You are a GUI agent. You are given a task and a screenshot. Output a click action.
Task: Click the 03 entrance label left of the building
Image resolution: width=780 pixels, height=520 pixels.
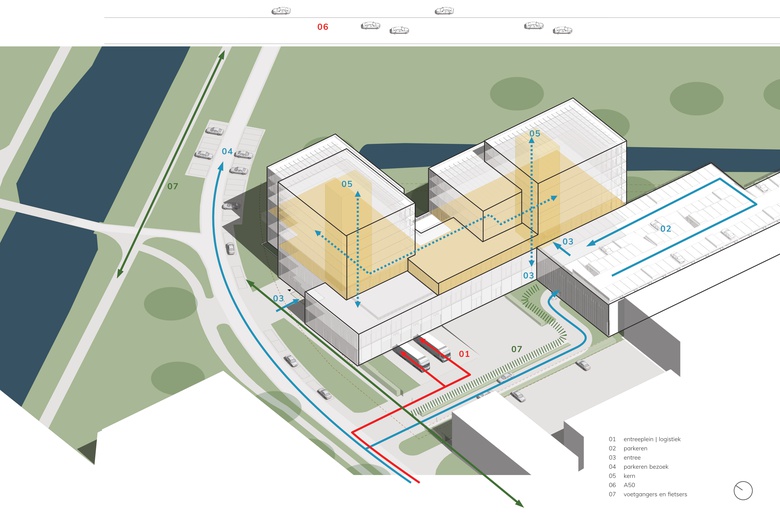[x=279, y=298]
